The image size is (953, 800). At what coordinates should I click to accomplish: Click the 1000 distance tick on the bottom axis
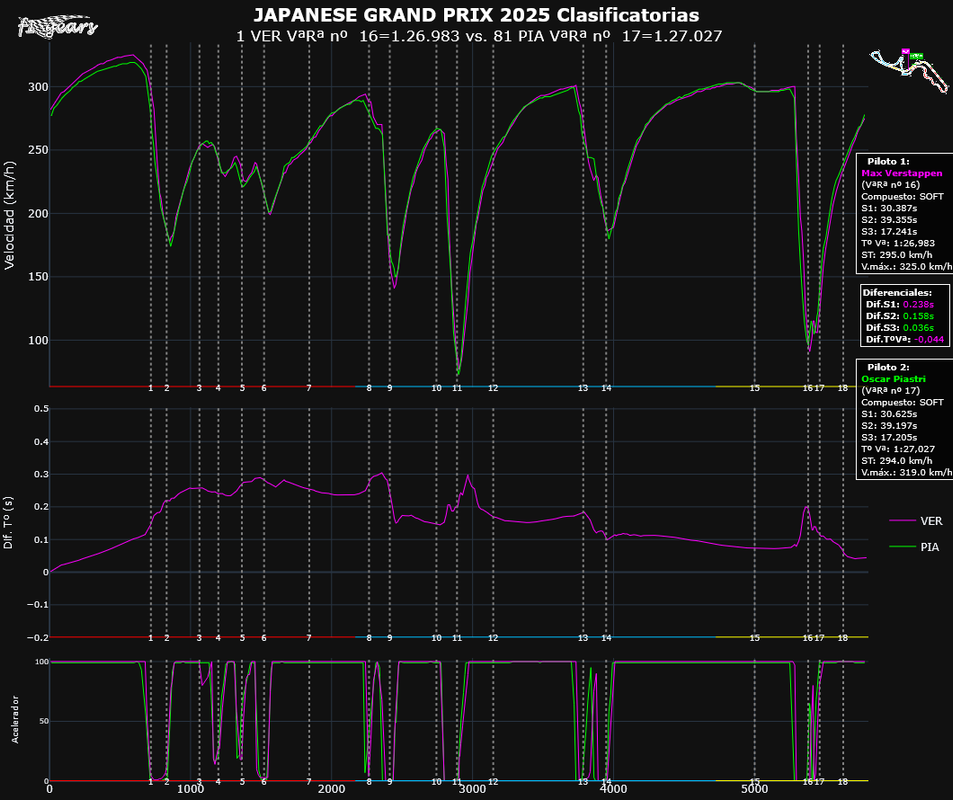click(x=190, y=789)
